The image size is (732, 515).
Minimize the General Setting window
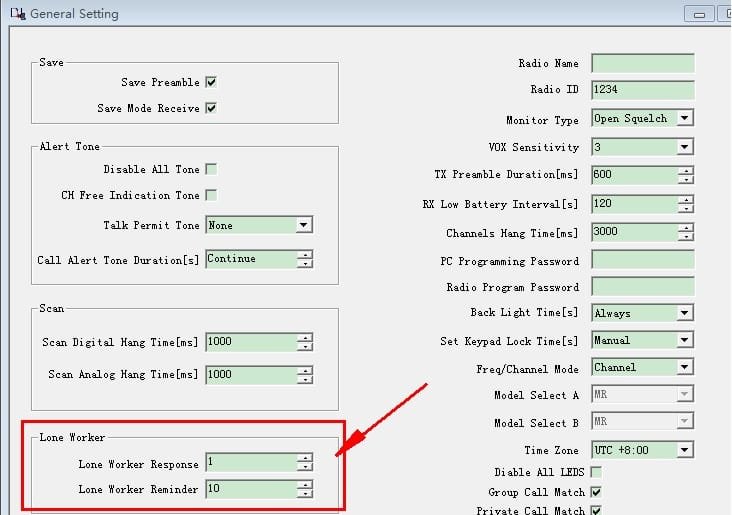pos(699,14)
